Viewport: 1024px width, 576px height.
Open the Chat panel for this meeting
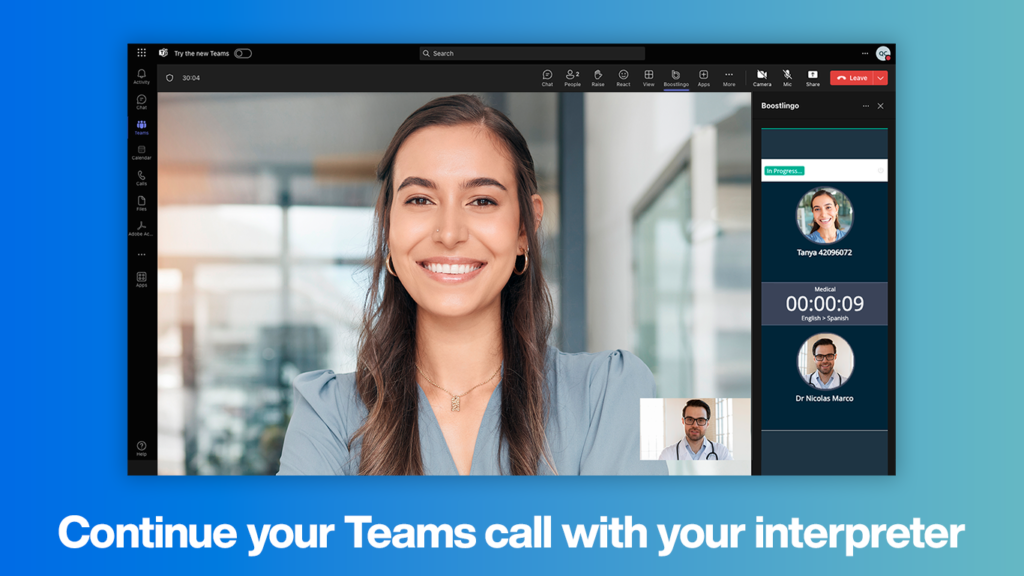coord(546,76)
